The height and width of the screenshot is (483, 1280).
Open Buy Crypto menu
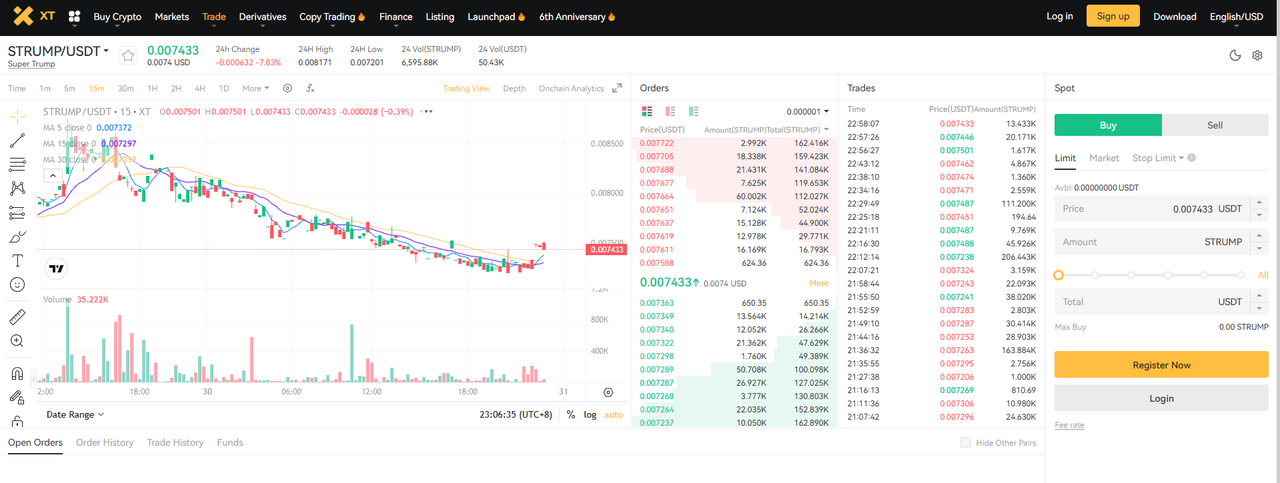click(x=117, y=17)
